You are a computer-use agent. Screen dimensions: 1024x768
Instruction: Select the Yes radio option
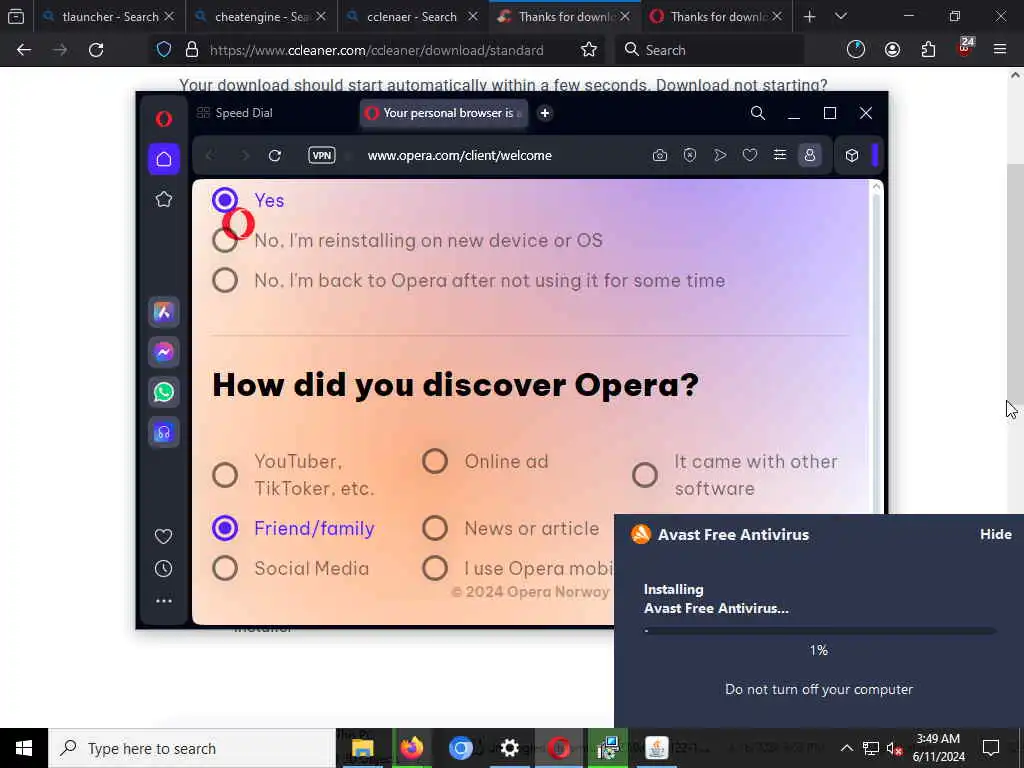point(225,200)
